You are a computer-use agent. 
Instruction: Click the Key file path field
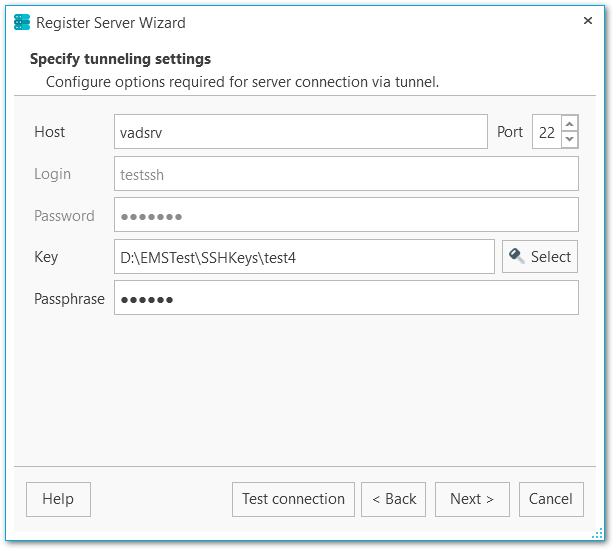pyautogui.click(x=304, y=257)
